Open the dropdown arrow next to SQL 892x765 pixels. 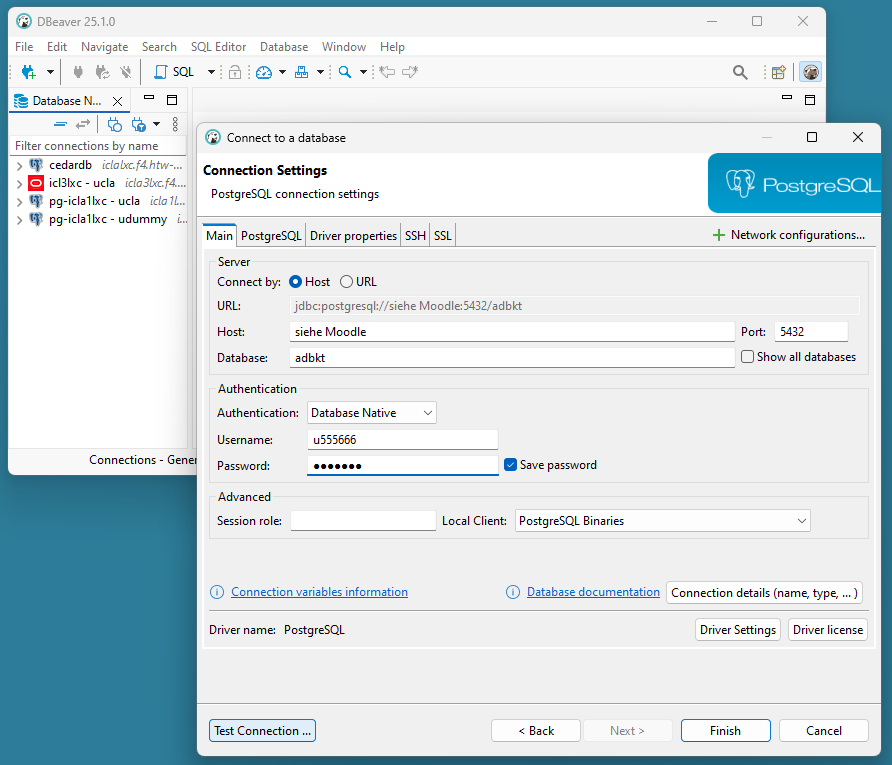211,72
